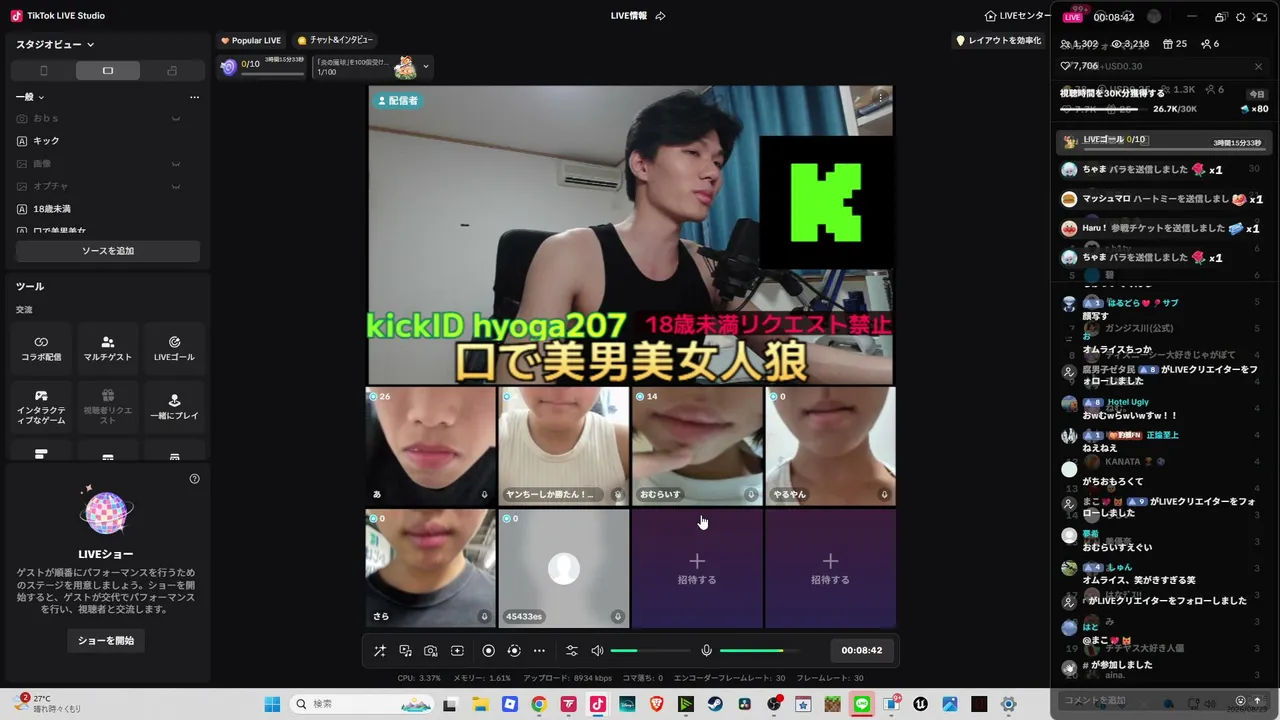This screenshot has width=1280, height=720.
Task: Open the インタラクティブなゲーム tool
Action: point(41,407)
